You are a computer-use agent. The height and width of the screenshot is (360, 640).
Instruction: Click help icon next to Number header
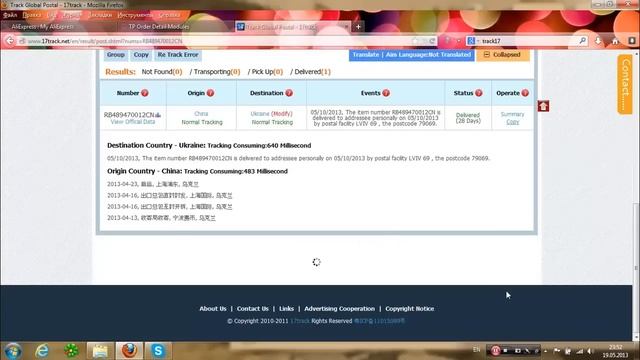144,93
